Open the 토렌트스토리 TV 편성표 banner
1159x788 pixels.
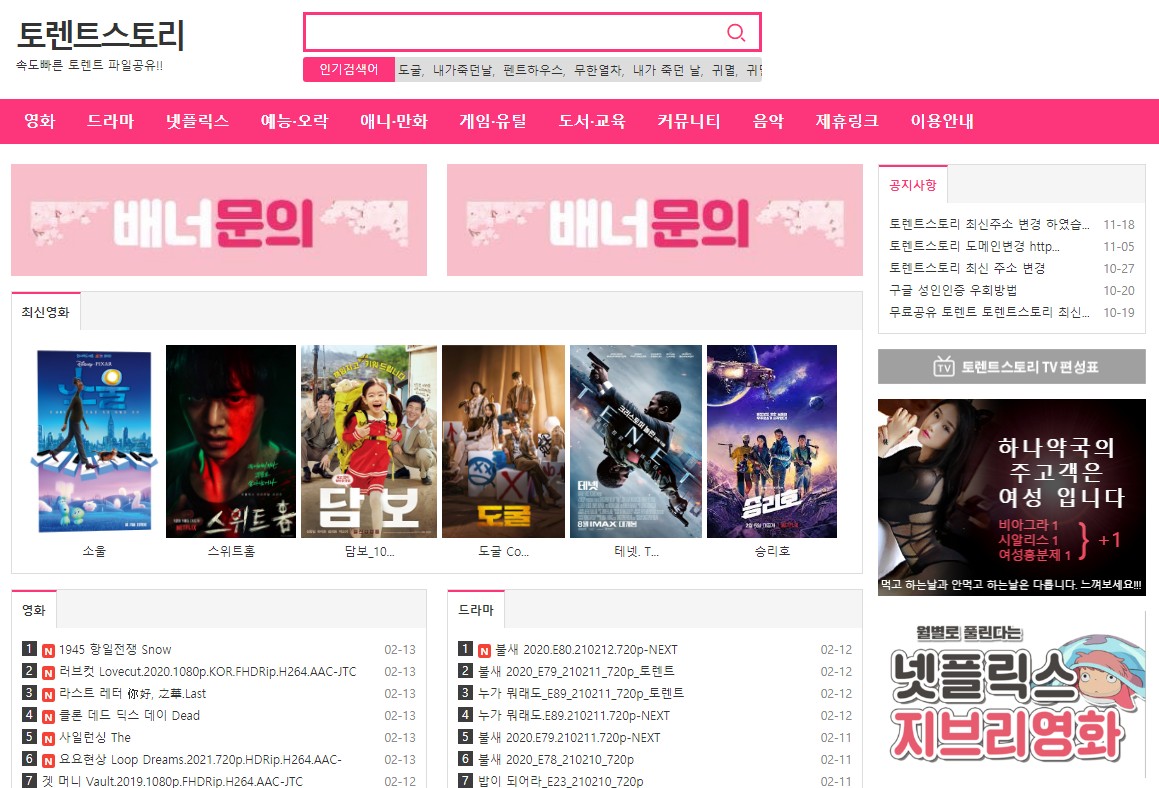coord(1011,367)
